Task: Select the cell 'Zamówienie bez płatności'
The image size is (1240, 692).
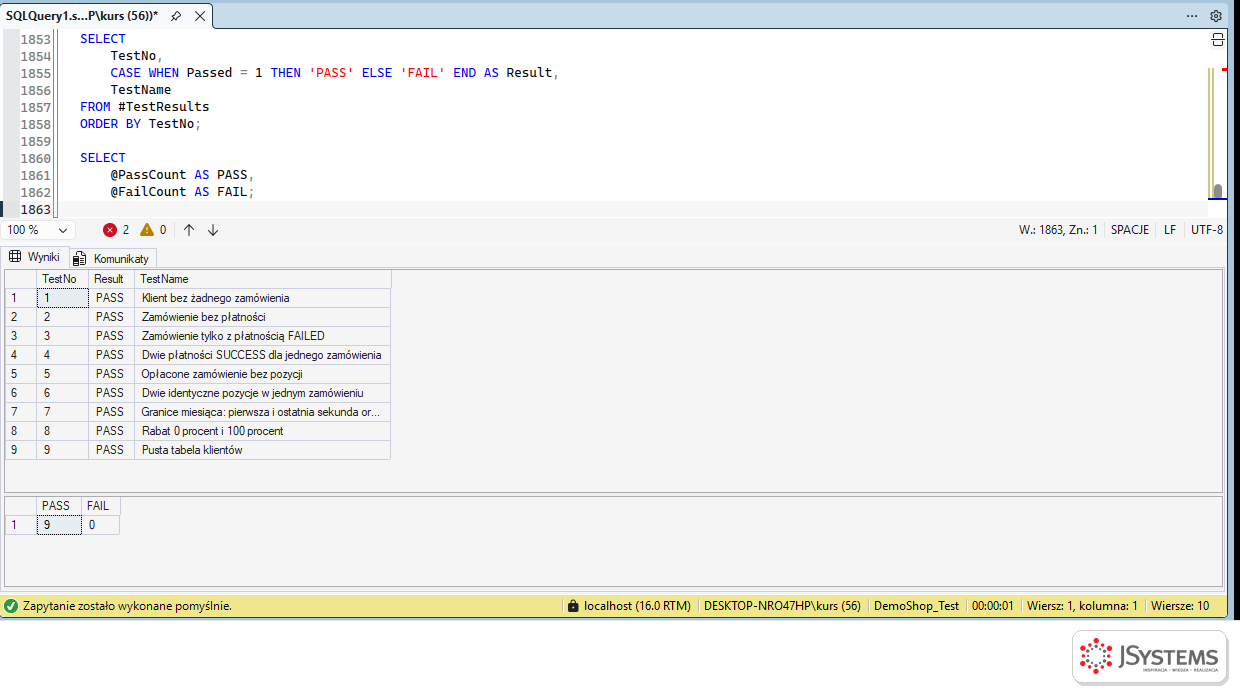Action: [262, 317]
